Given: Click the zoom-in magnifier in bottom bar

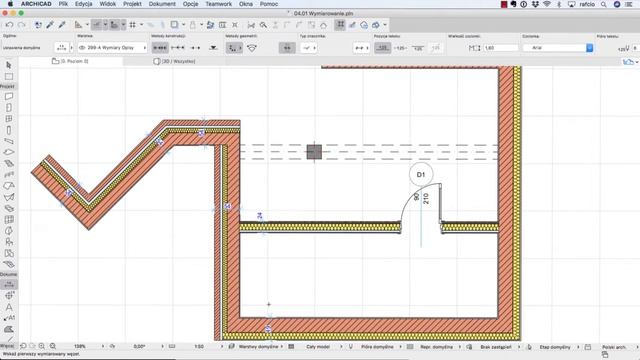Looking at the screenshot, I should 42,346.
